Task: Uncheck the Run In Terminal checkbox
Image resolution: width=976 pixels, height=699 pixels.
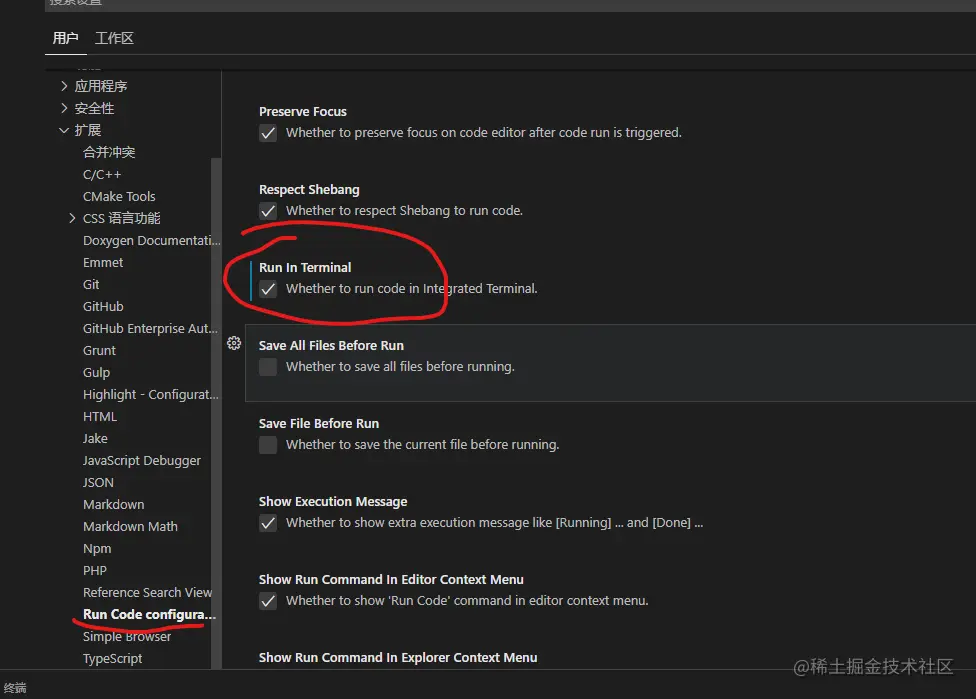Action: [268, 289]
